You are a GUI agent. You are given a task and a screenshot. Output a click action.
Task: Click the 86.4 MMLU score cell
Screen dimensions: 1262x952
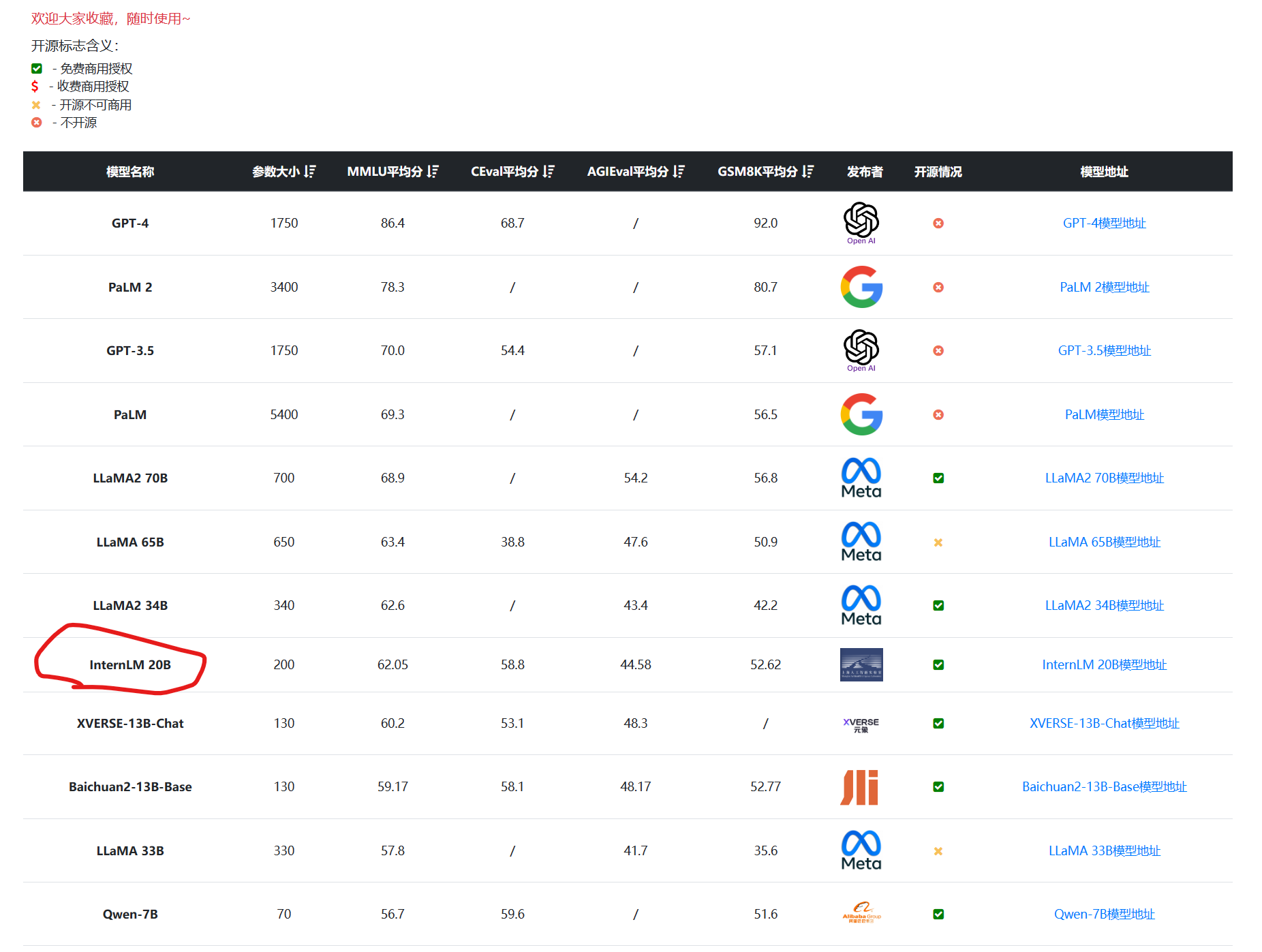click(393, 223)
